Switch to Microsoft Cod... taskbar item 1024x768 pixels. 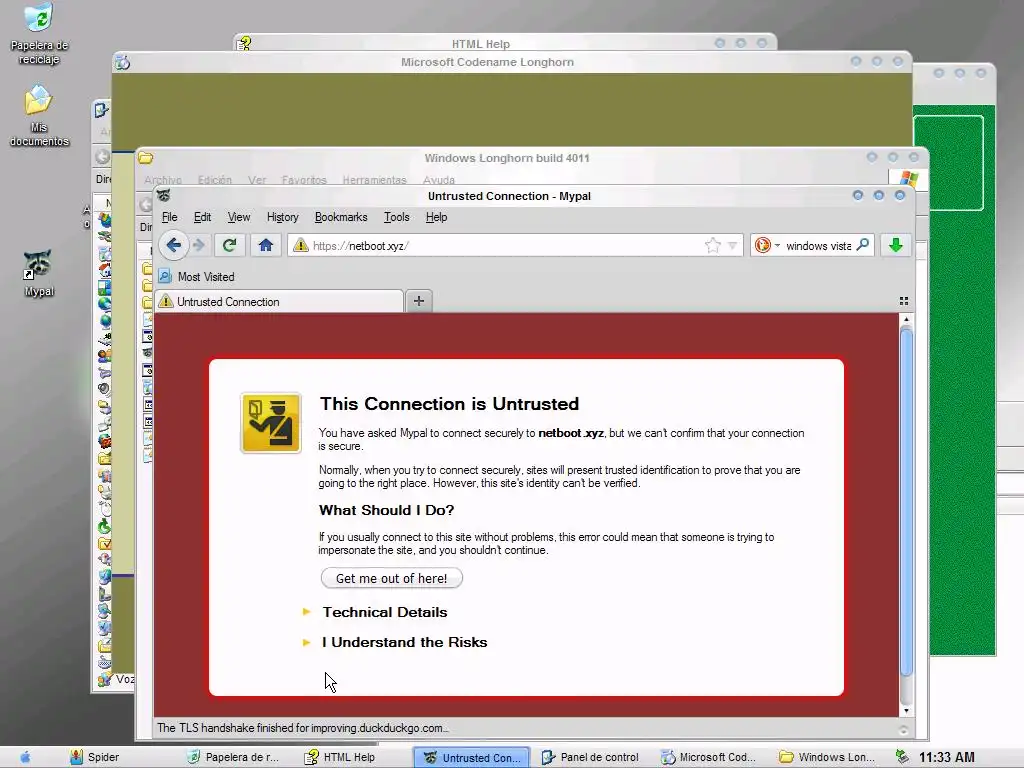pos(709,757)
